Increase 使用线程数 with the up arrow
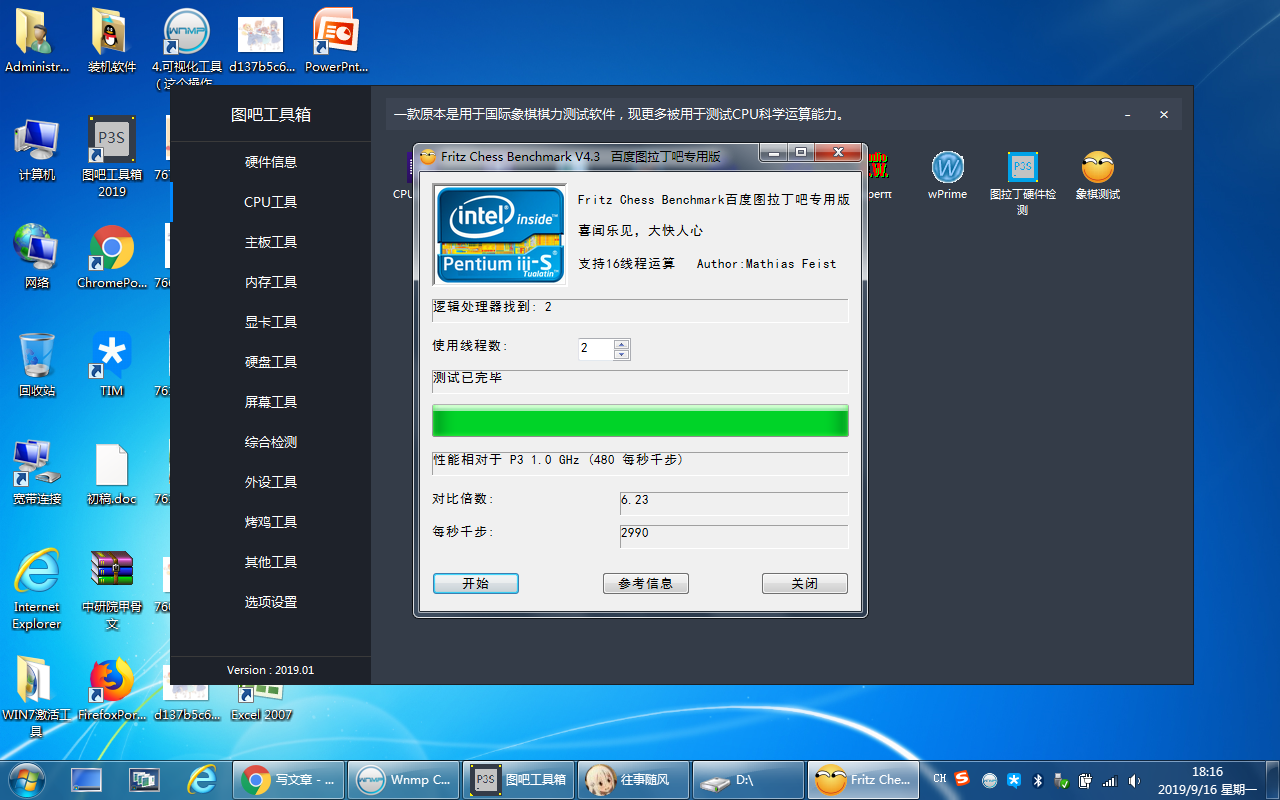The width and height of the screenshot is (1280, 800). pos(622,344)
